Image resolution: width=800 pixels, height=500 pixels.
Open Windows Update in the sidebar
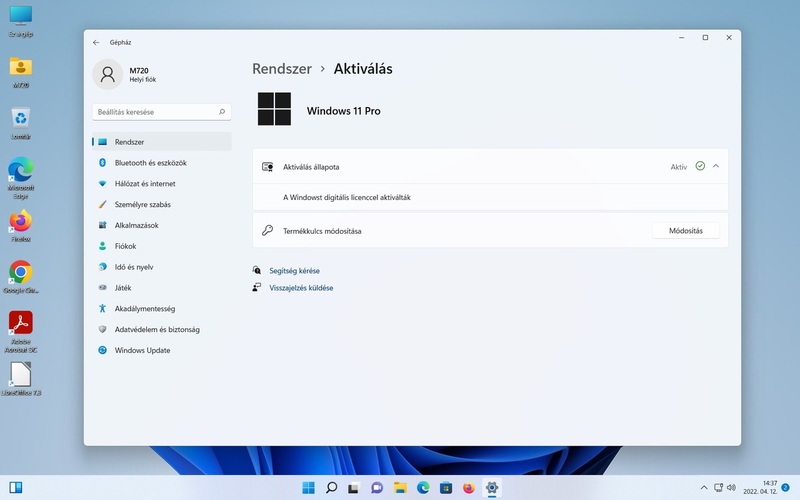(x=162, y=351)
